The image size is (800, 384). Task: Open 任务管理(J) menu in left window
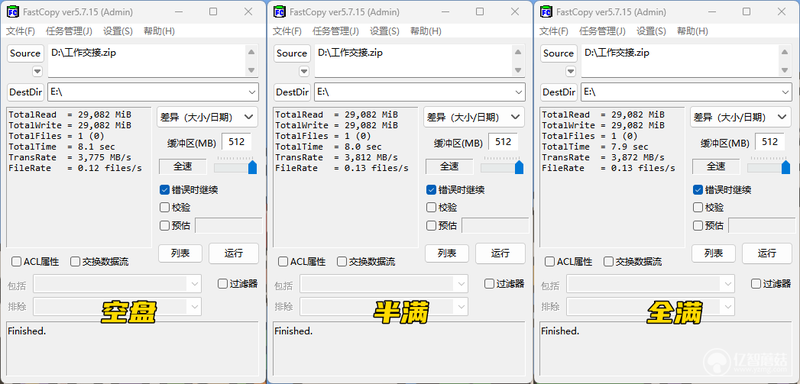click(69, 31)
